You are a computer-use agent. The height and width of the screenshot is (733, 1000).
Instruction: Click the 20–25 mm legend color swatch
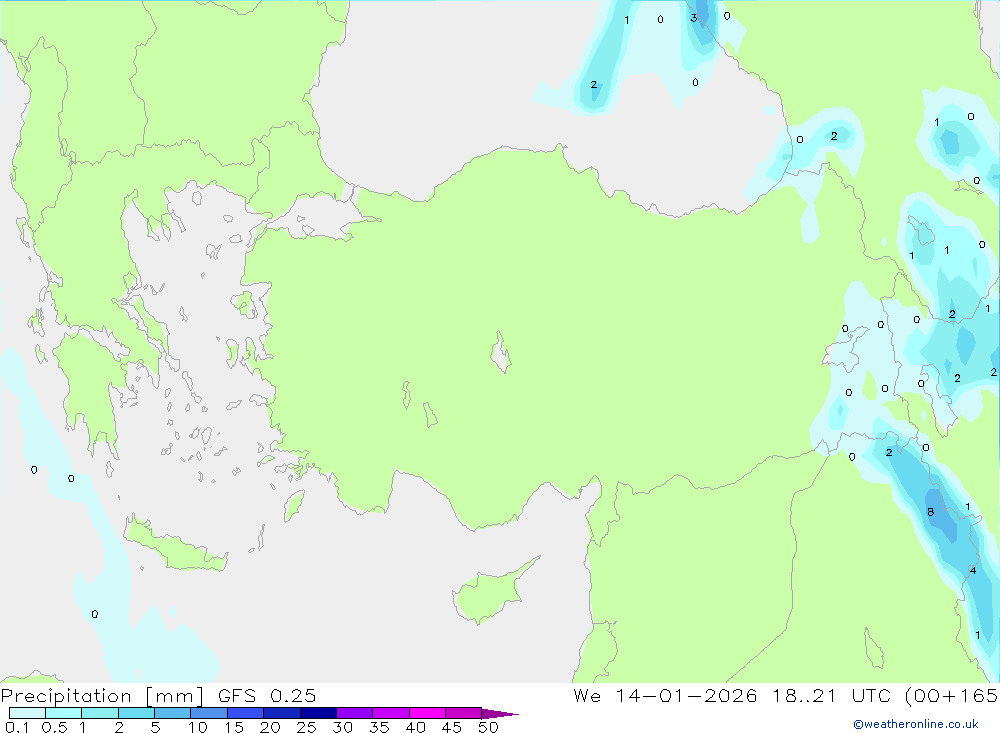(282, 713)
